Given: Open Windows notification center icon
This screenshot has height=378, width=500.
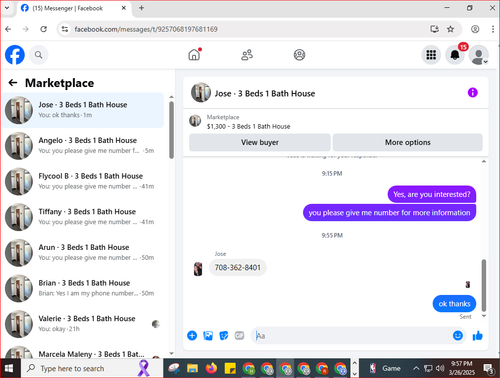Looking at the screenshot, I should (x=488, y=368).
